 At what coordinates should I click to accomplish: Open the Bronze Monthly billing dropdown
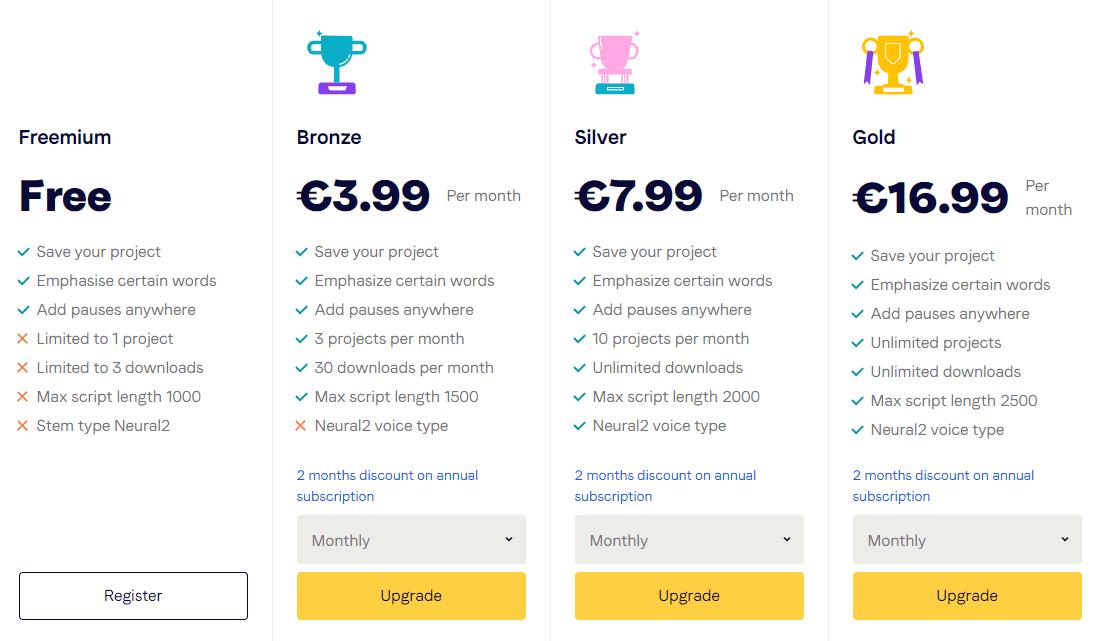[410, 540]
